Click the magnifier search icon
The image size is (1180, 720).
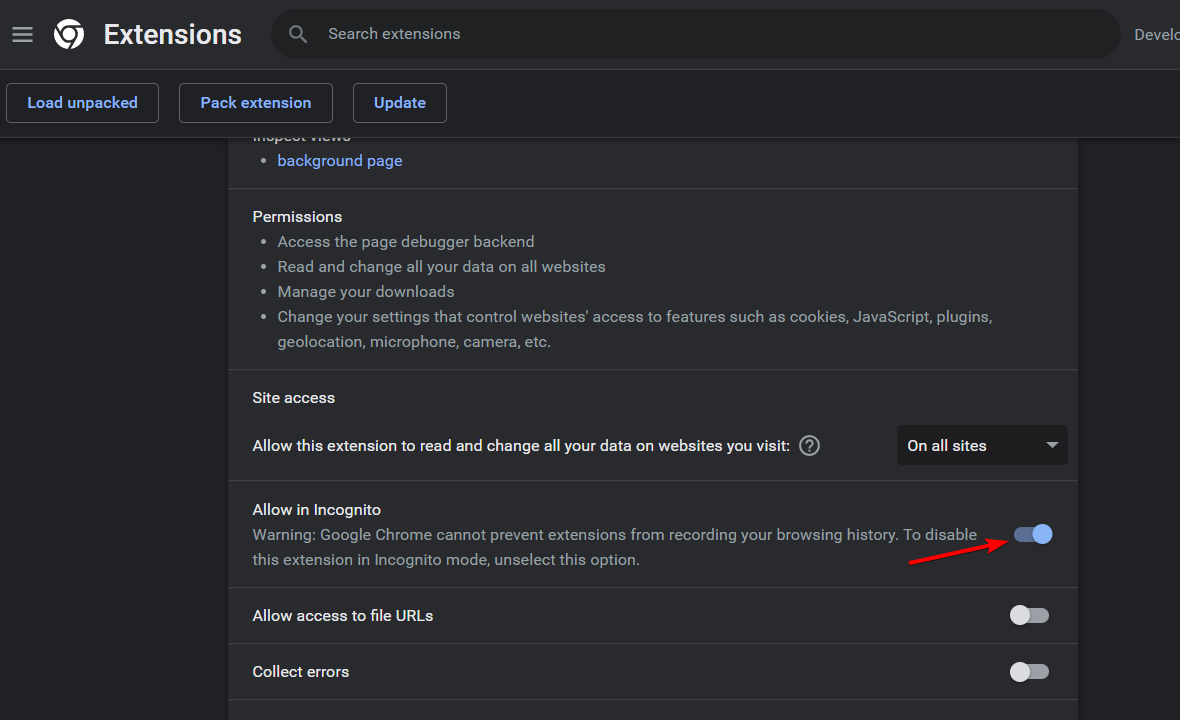[298, 34]
